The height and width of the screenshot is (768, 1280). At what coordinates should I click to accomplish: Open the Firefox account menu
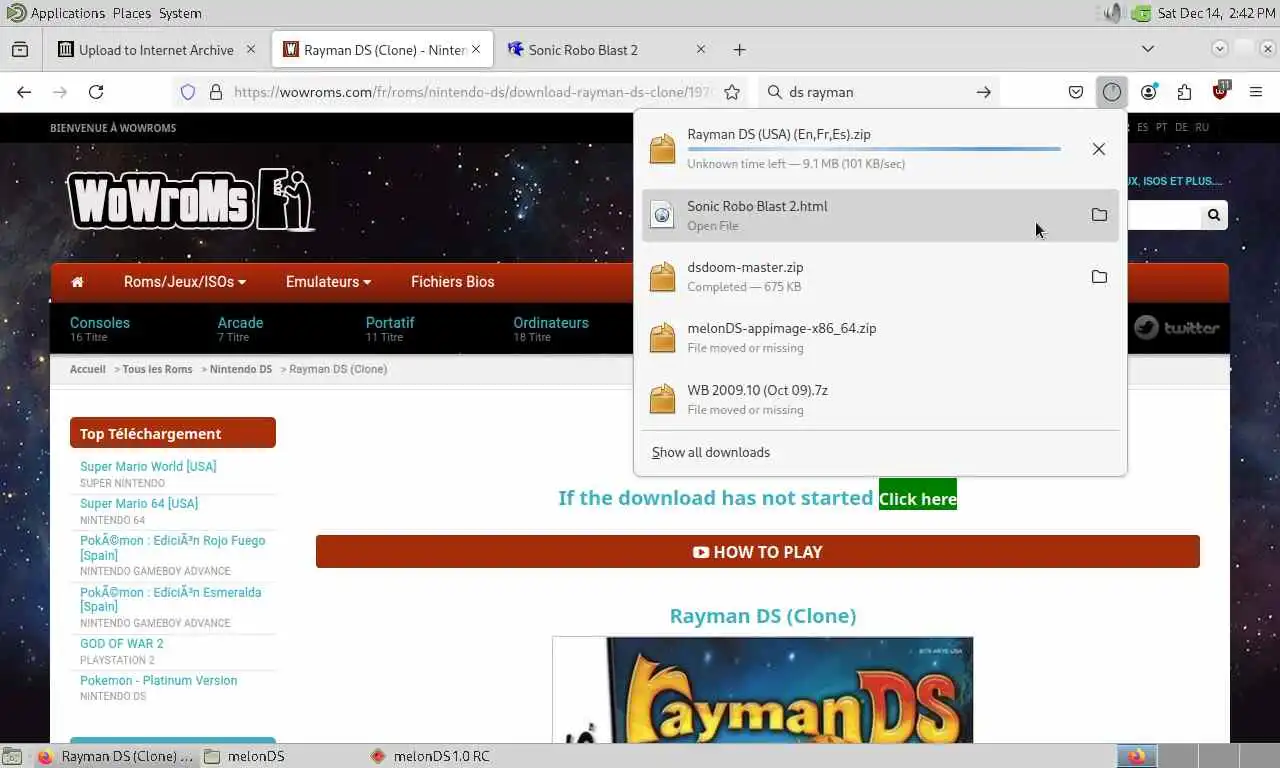tap(1148, 92)
